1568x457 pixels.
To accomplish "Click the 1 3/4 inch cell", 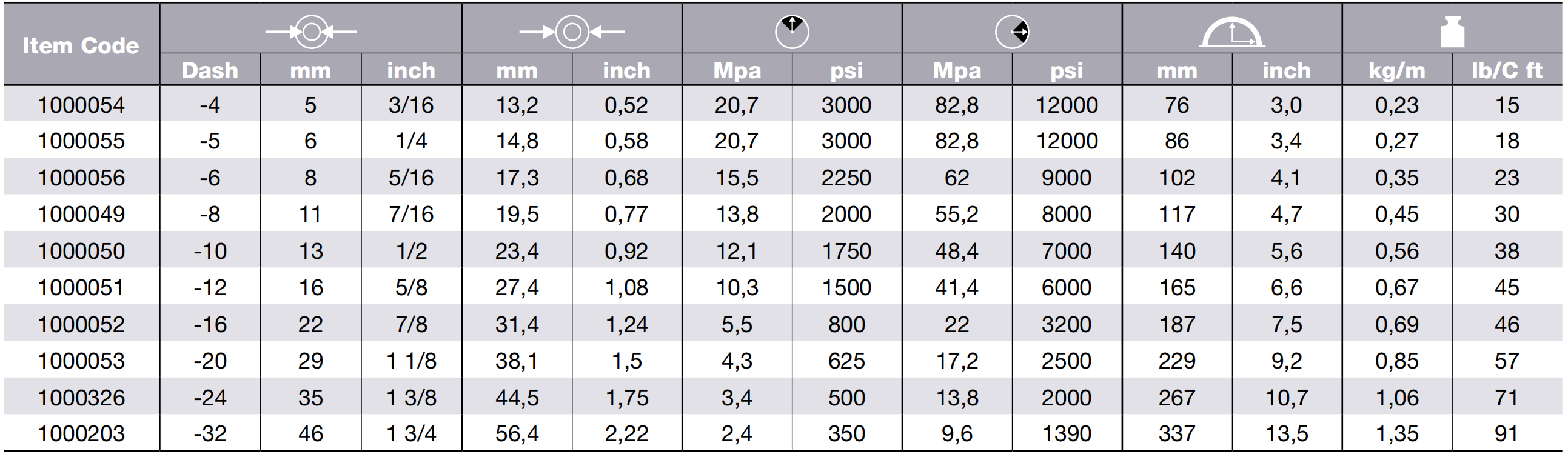I will click(x=412, y=433).
